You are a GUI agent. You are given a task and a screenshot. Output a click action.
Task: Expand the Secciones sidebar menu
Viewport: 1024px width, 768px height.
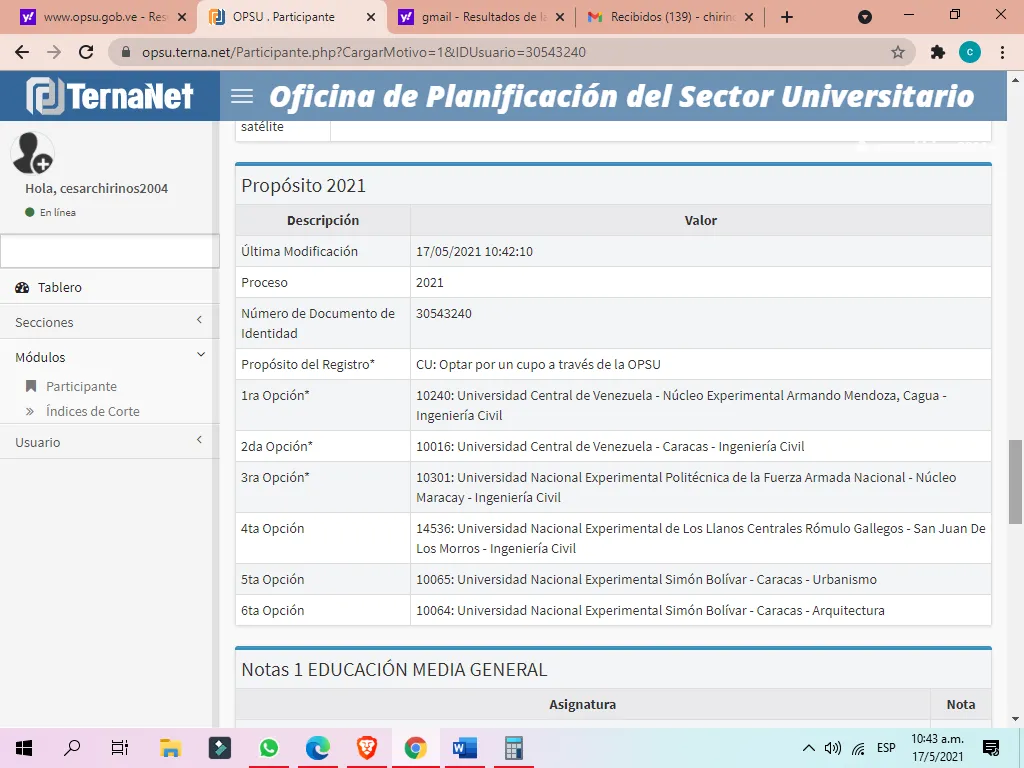click(x=110, y=322)
